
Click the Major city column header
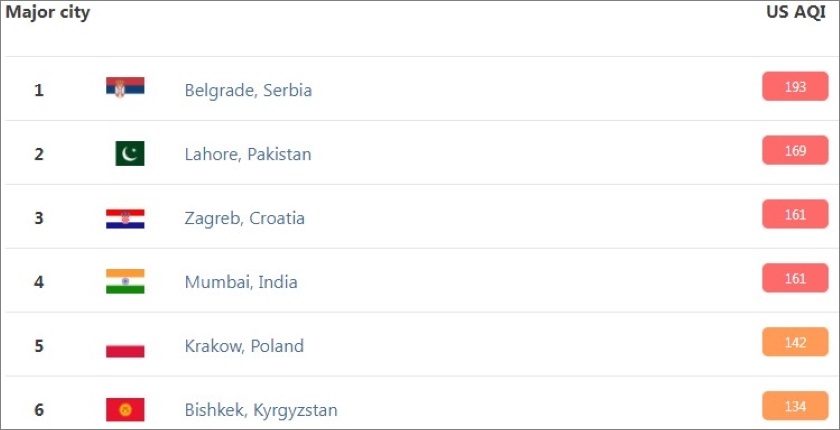coord(48,14)
